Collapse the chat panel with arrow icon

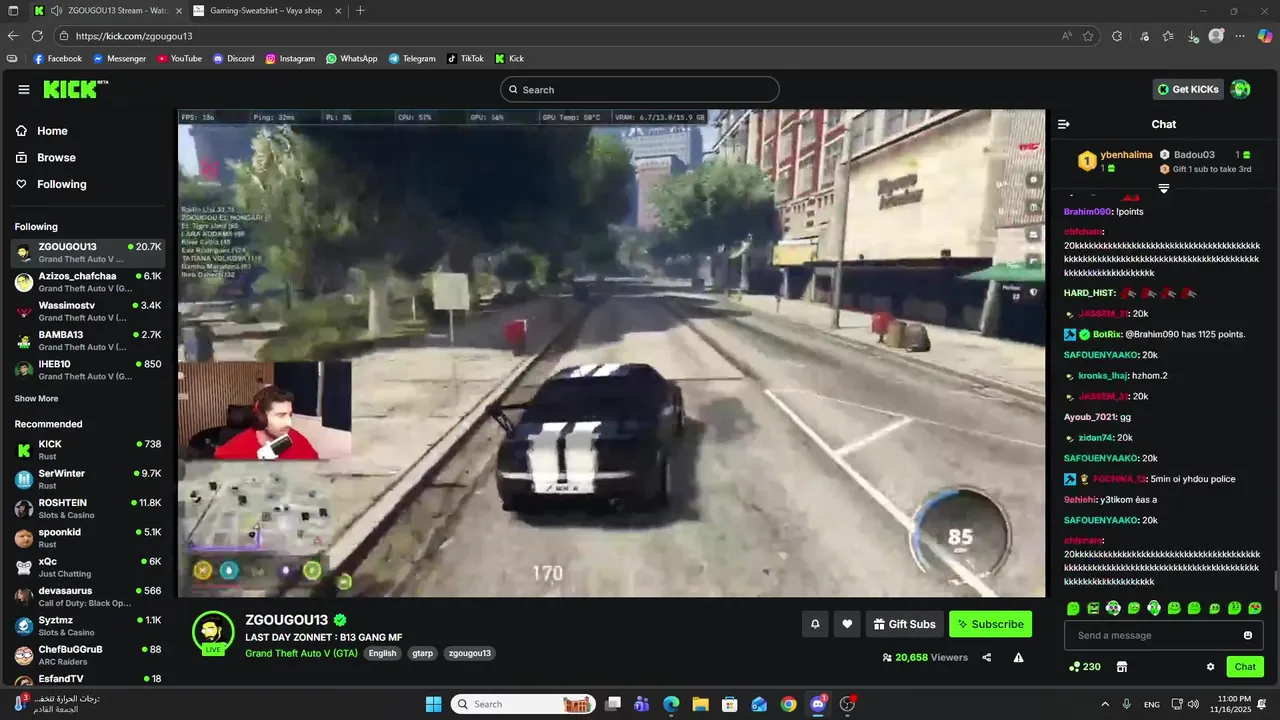(x=1063, y=124)
